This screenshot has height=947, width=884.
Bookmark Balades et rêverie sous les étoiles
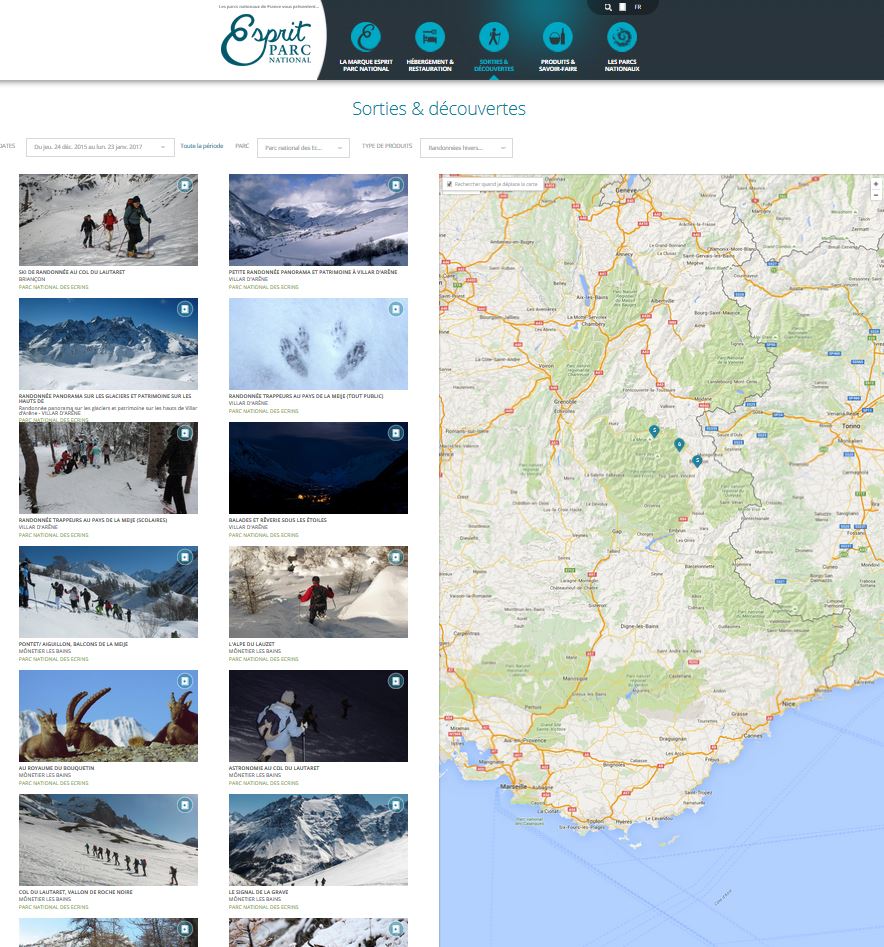[396, 433]
